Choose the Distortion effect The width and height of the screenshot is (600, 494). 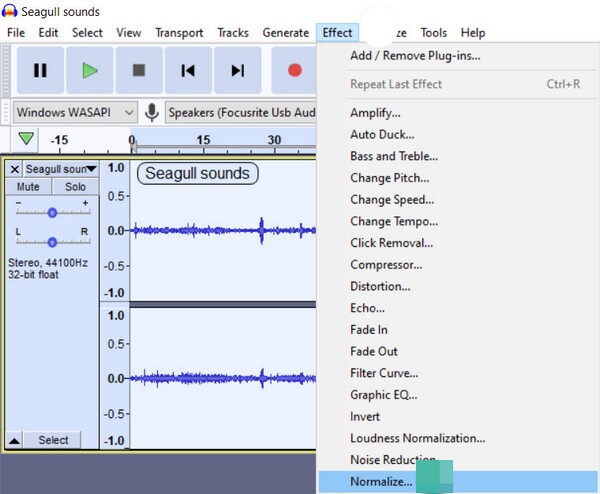[458, 286]
